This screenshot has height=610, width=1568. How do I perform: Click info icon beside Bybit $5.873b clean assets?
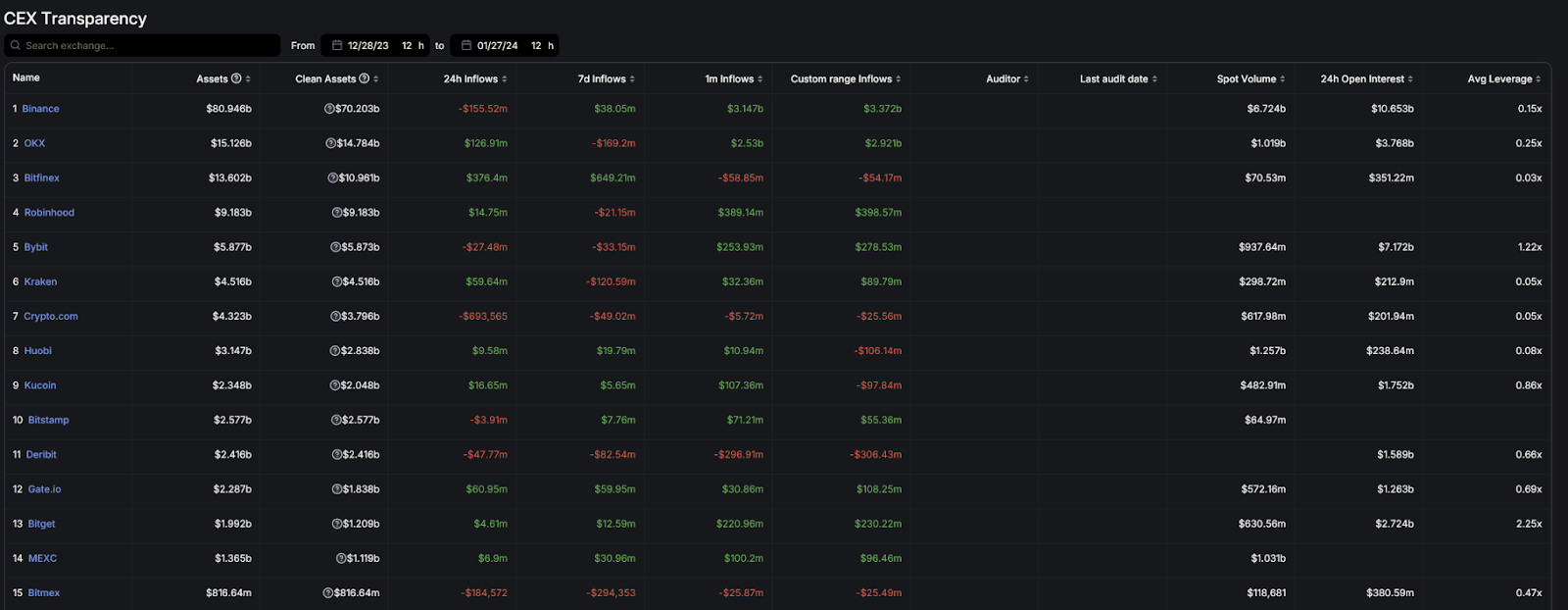335,247
